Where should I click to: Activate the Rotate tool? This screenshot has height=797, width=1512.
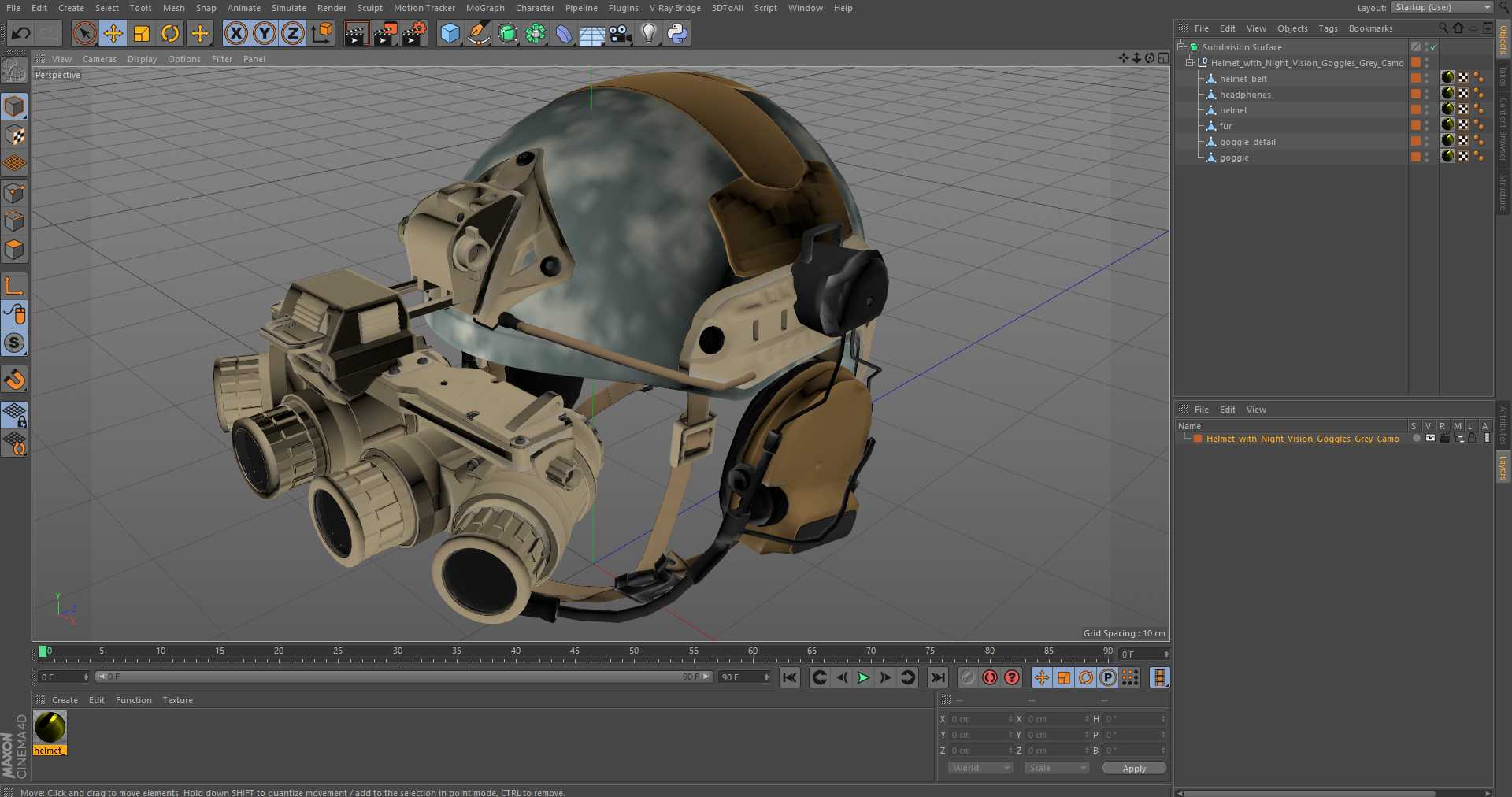coord(170,33)
